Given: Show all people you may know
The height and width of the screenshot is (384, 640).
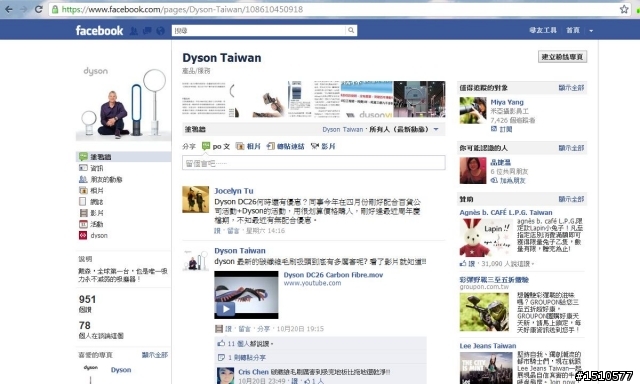Looking at the screenshot, I should (571, 148).
